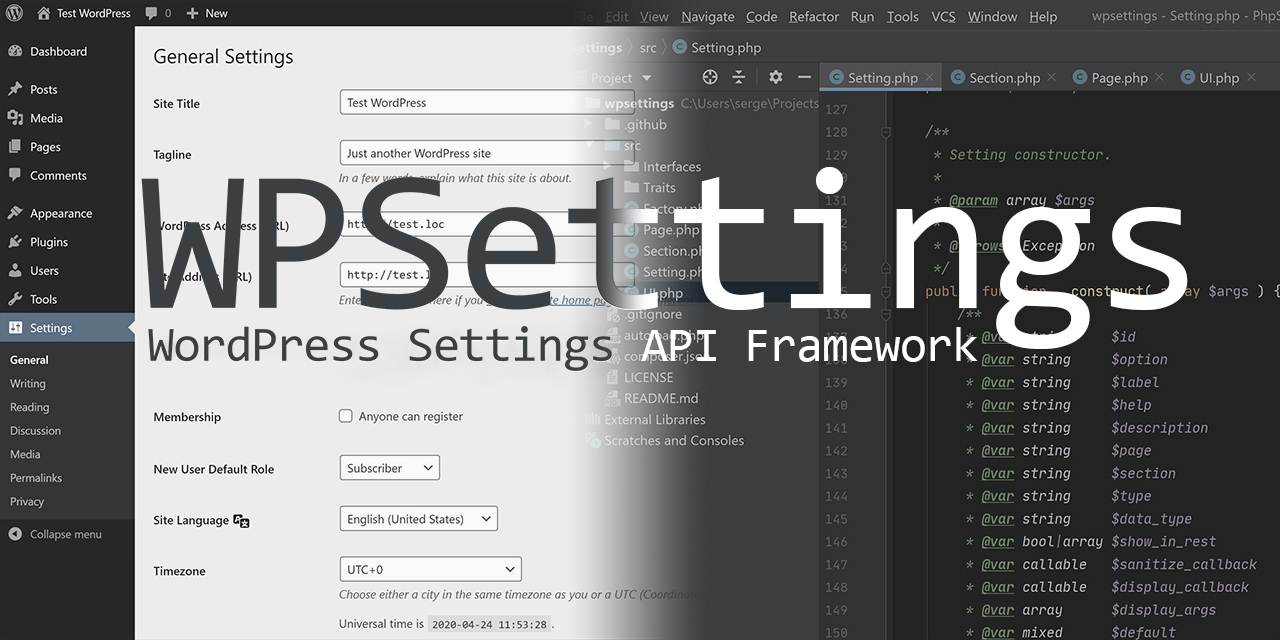
Task: Expand the Project view dropdown arrow
Action: point(646,76)
